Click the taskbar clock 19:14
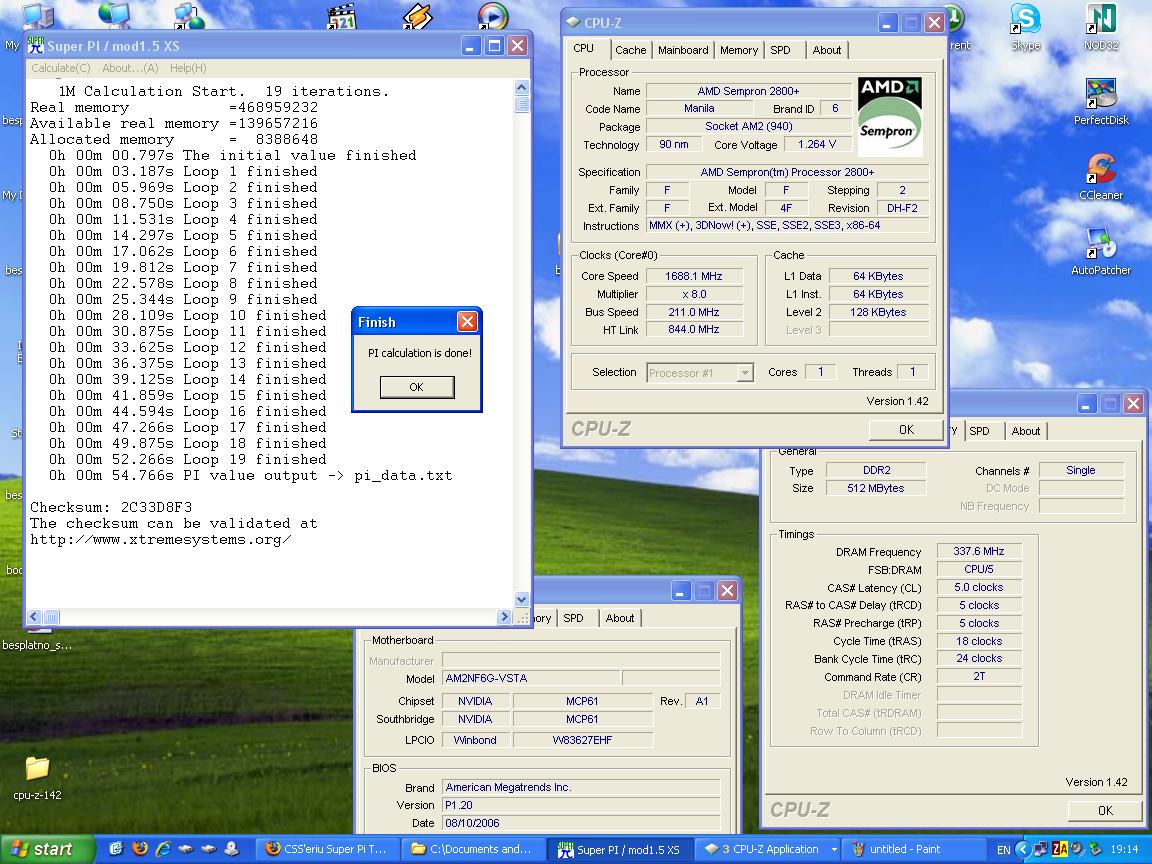Viewport: 1152px width, 864px height. click(1124, 849)
